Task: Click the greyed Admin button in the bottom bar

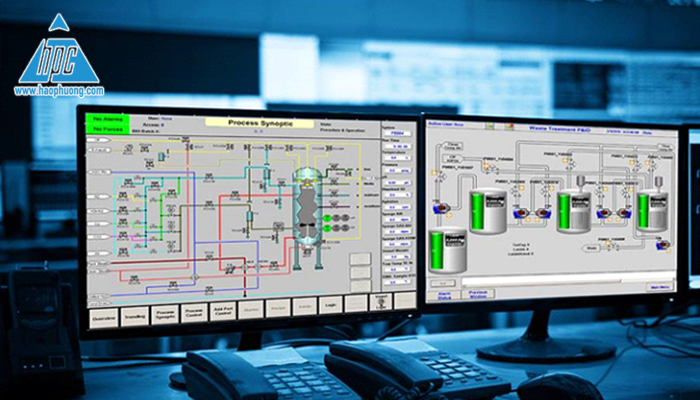Action: (x=304, y=306)
